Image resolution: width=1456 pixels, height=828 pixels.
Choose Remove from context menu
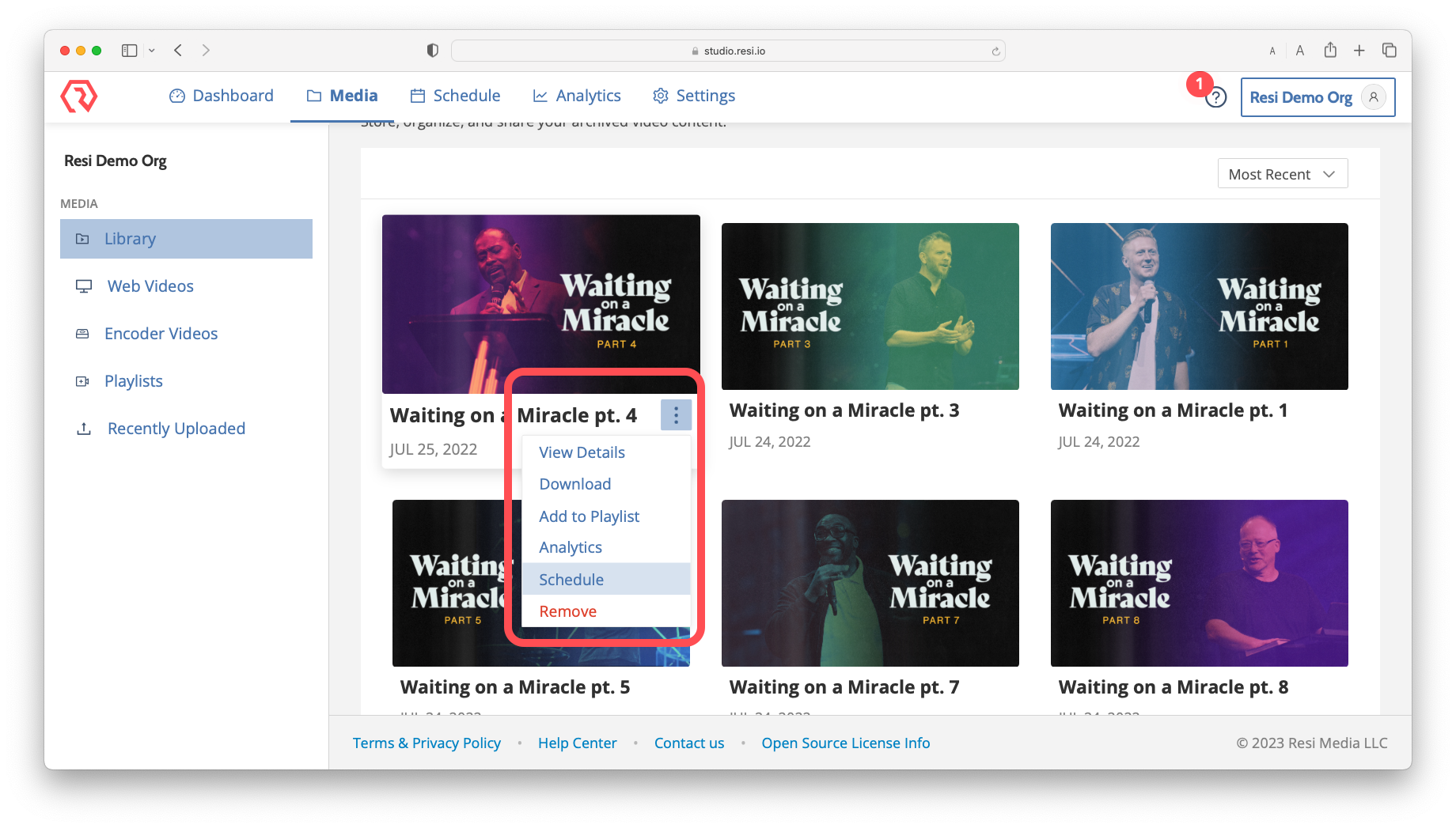[606, 611]
